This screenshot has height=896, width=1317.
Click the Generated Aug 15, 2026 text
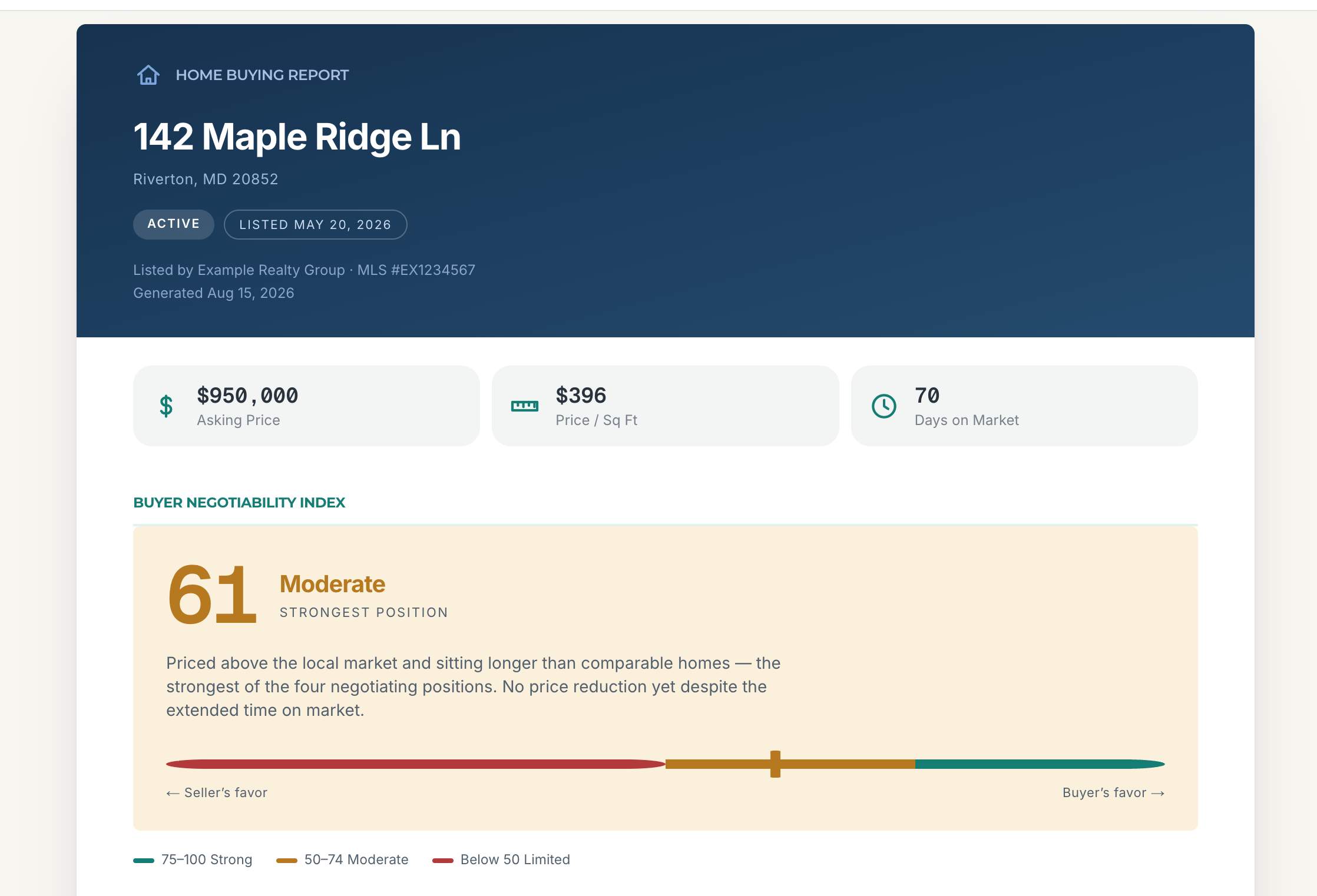click(213, 293)
